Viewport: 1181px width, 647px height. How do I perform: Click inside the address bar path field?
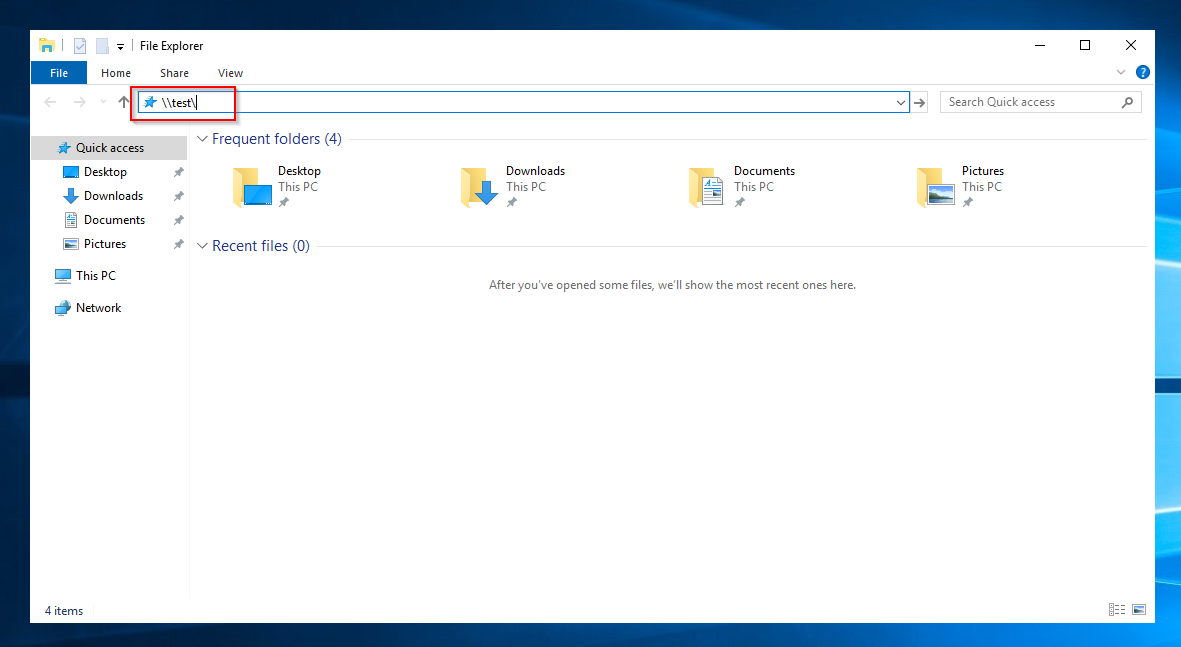tap(523, 102)
